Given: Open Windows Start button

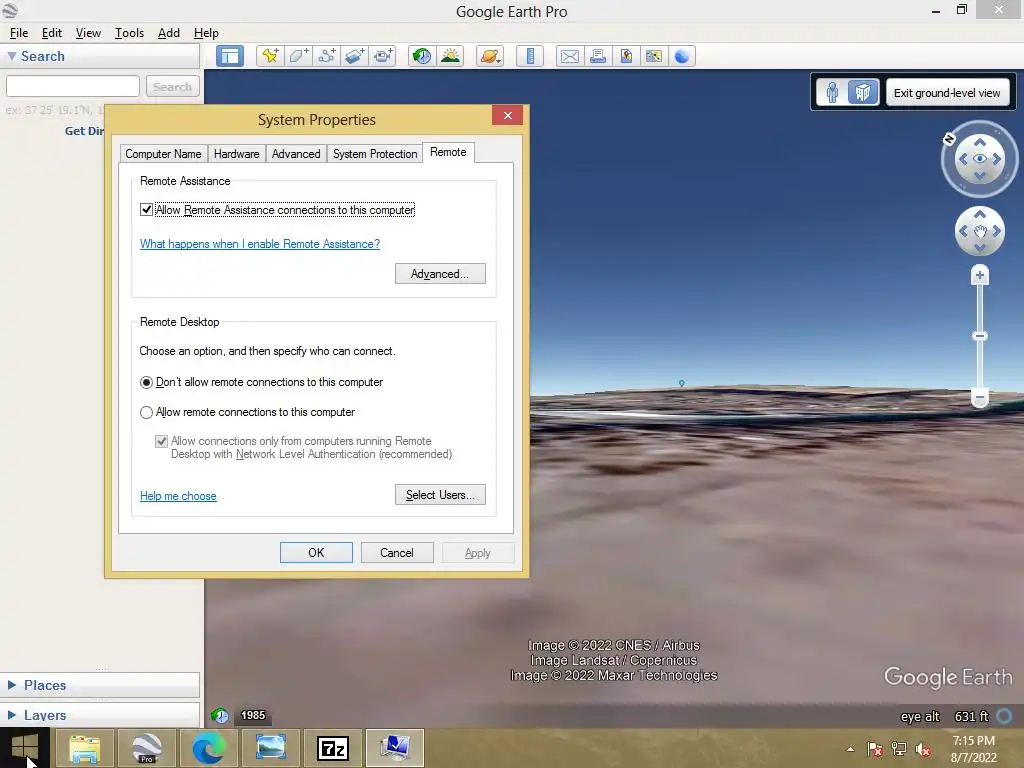Looking at the screenshot, I should click(x=25, y=748).
